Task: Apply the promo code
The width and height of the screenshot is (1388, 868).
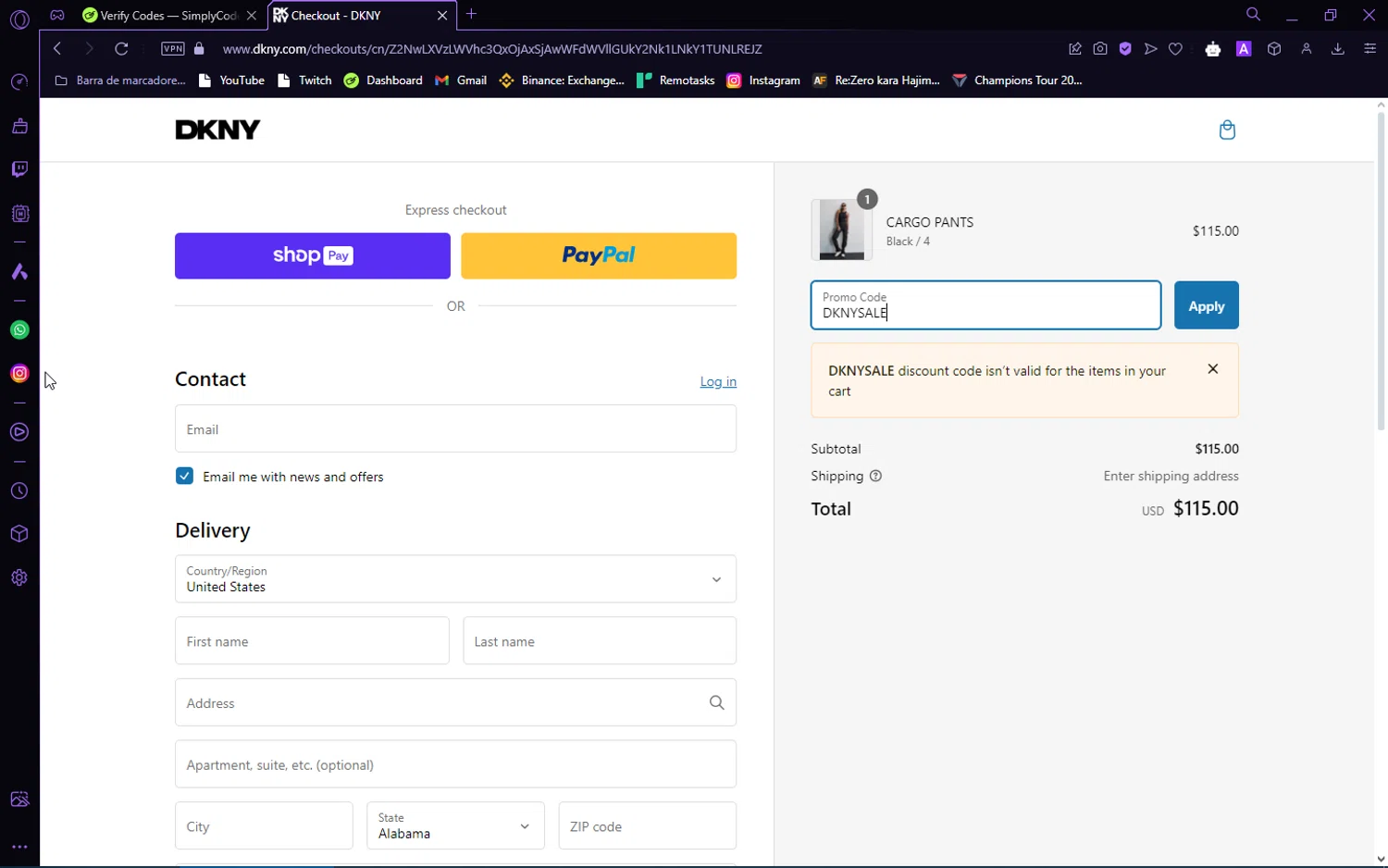Action: click(1207, 305)
